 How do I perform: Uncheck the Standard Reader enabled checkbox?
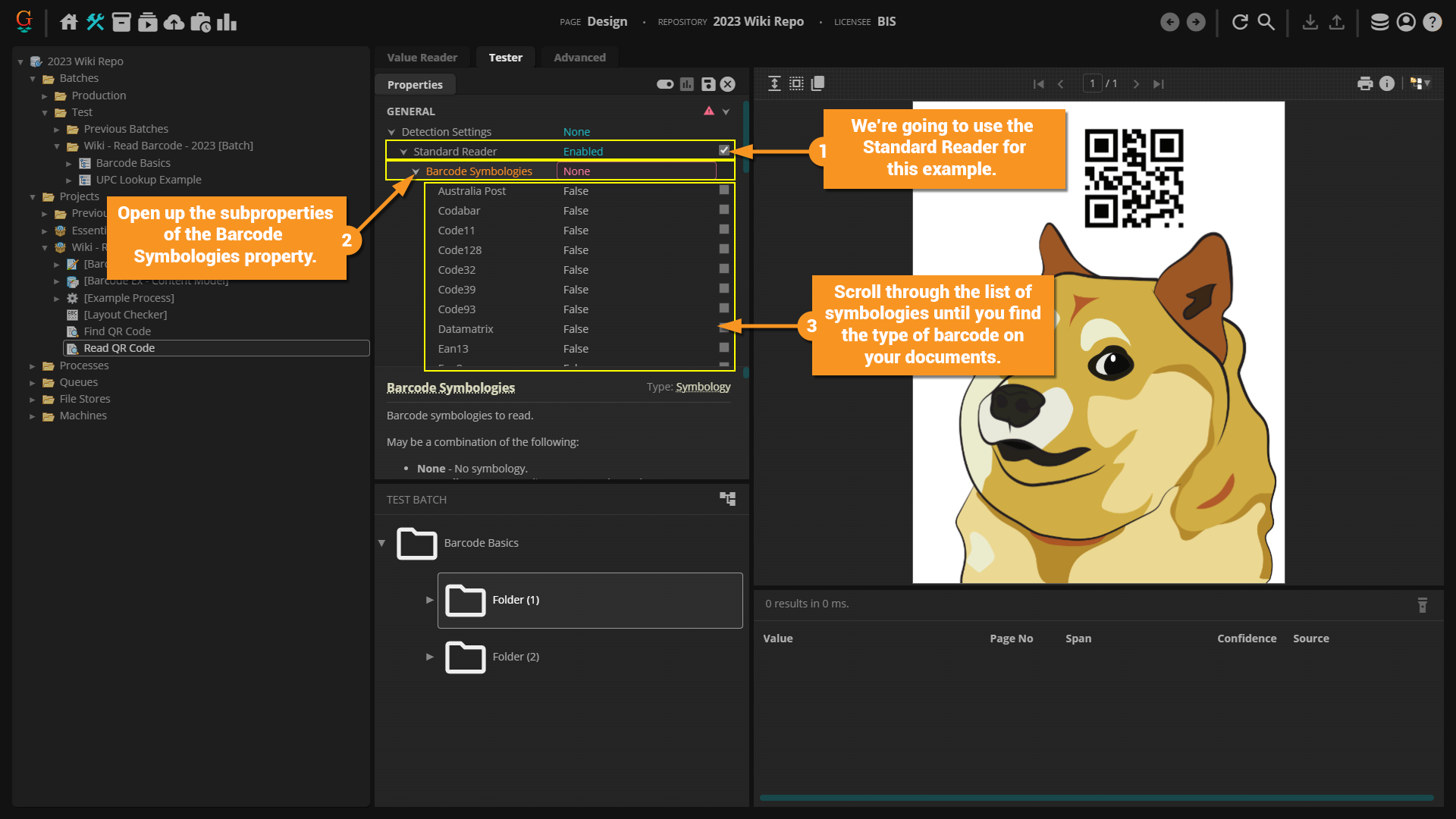(x=724, y=151)
